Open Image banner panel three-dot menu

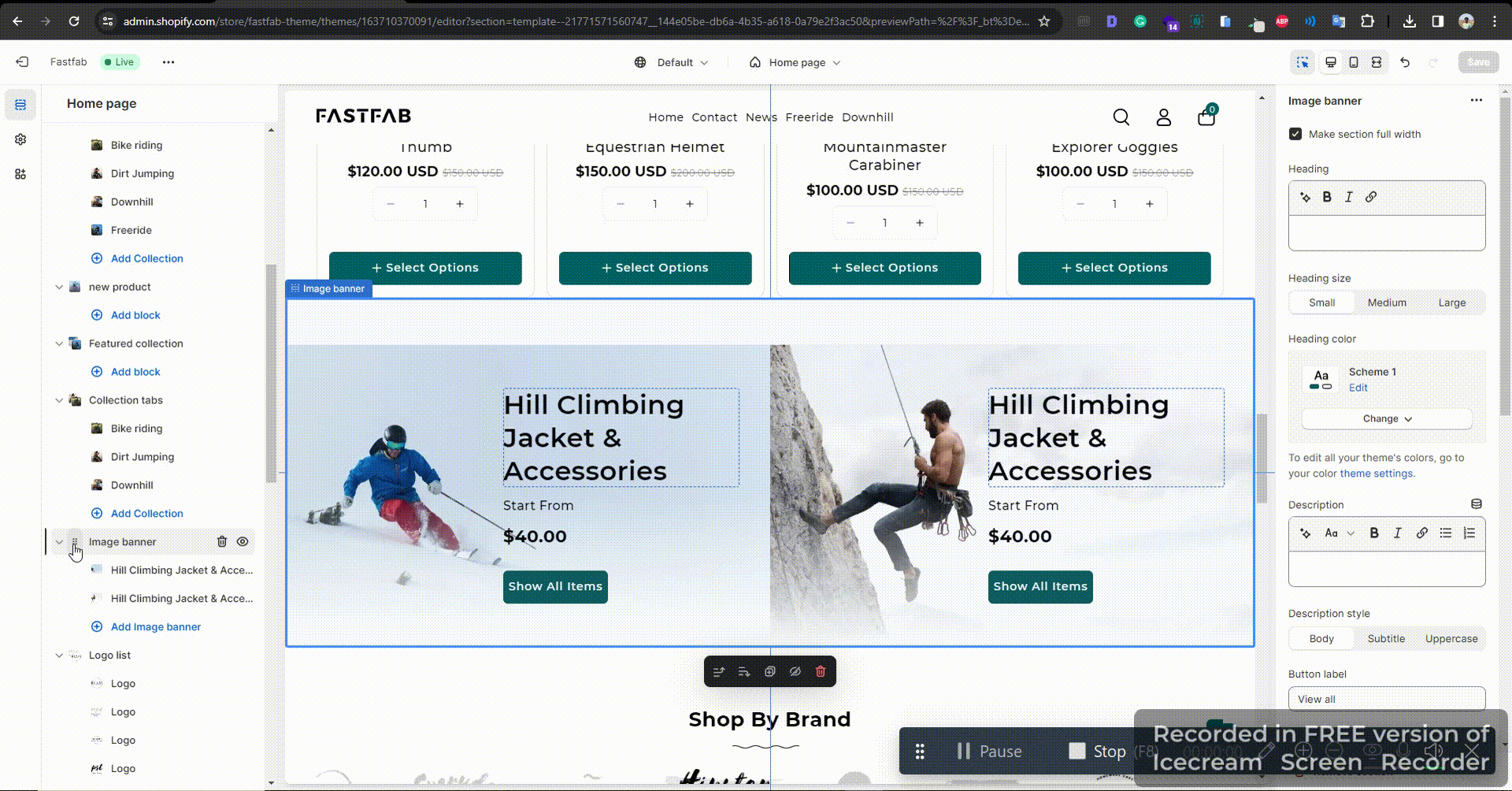click(1477, 100)
